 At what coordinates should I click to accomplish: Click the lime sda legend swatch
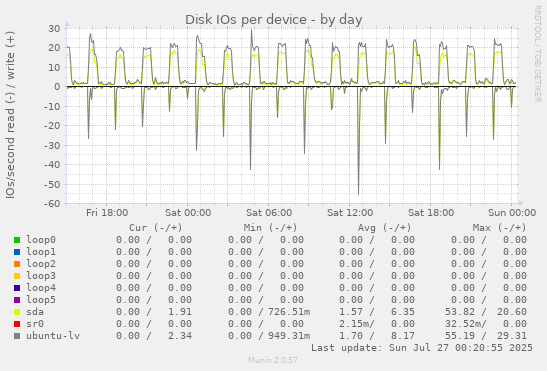tap(17, 312)
